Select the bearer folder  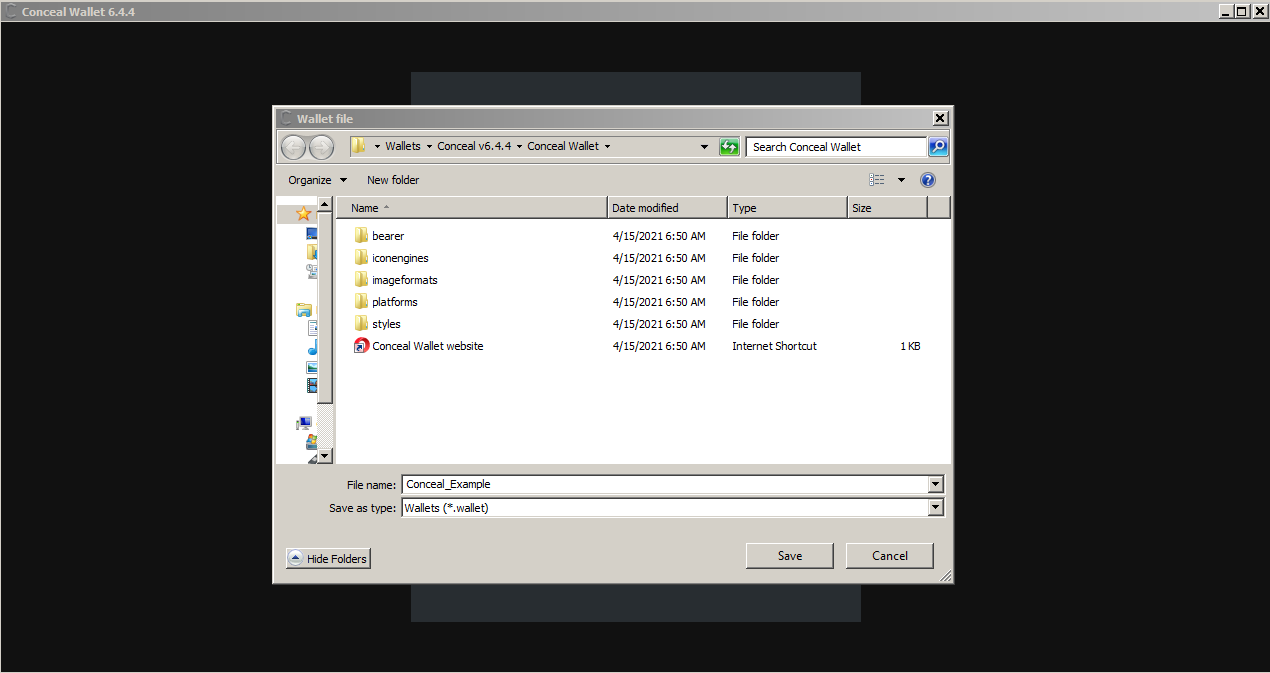387,236
